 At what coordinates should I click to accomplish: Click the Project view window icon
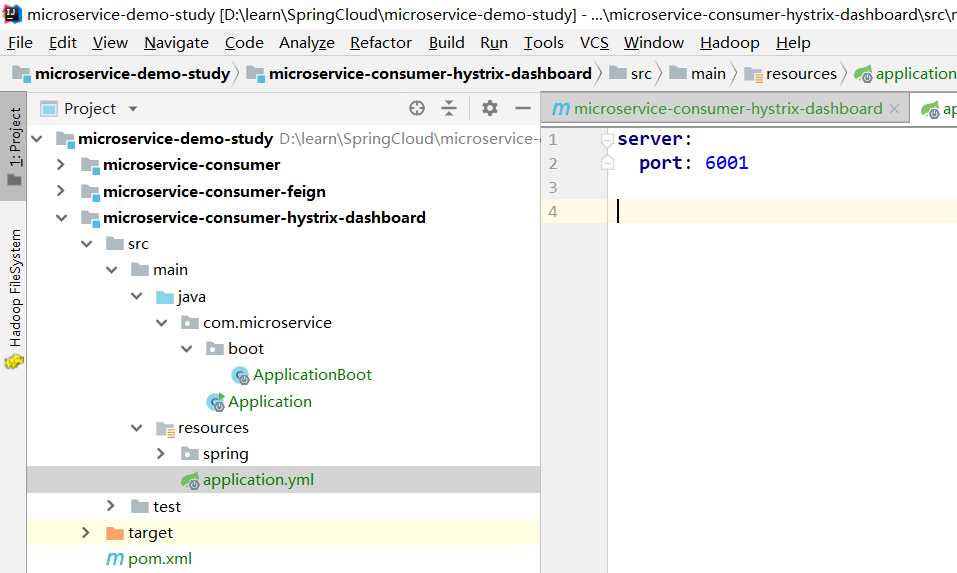click(49, 109)
